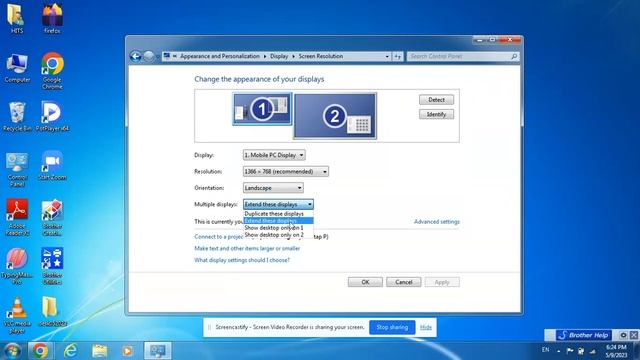Open the Computer desktop icon

[17, 68]
